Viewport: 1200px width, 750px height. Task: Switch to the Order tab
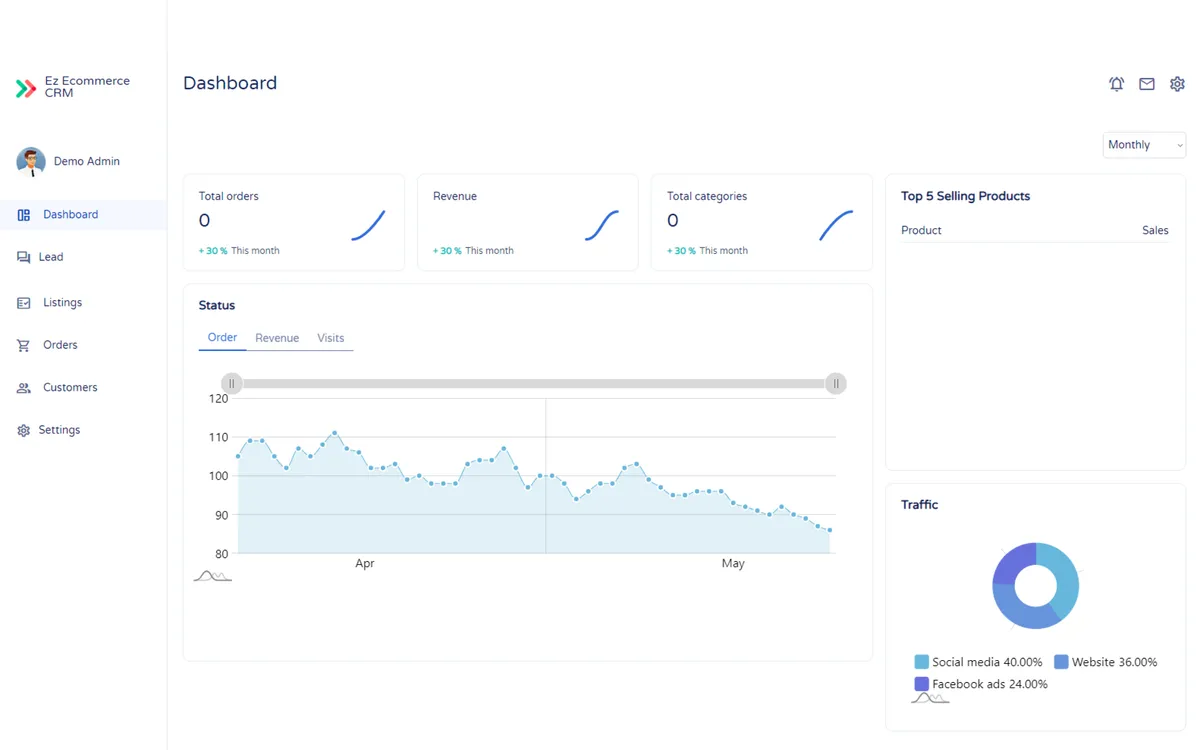click(222, 338)
